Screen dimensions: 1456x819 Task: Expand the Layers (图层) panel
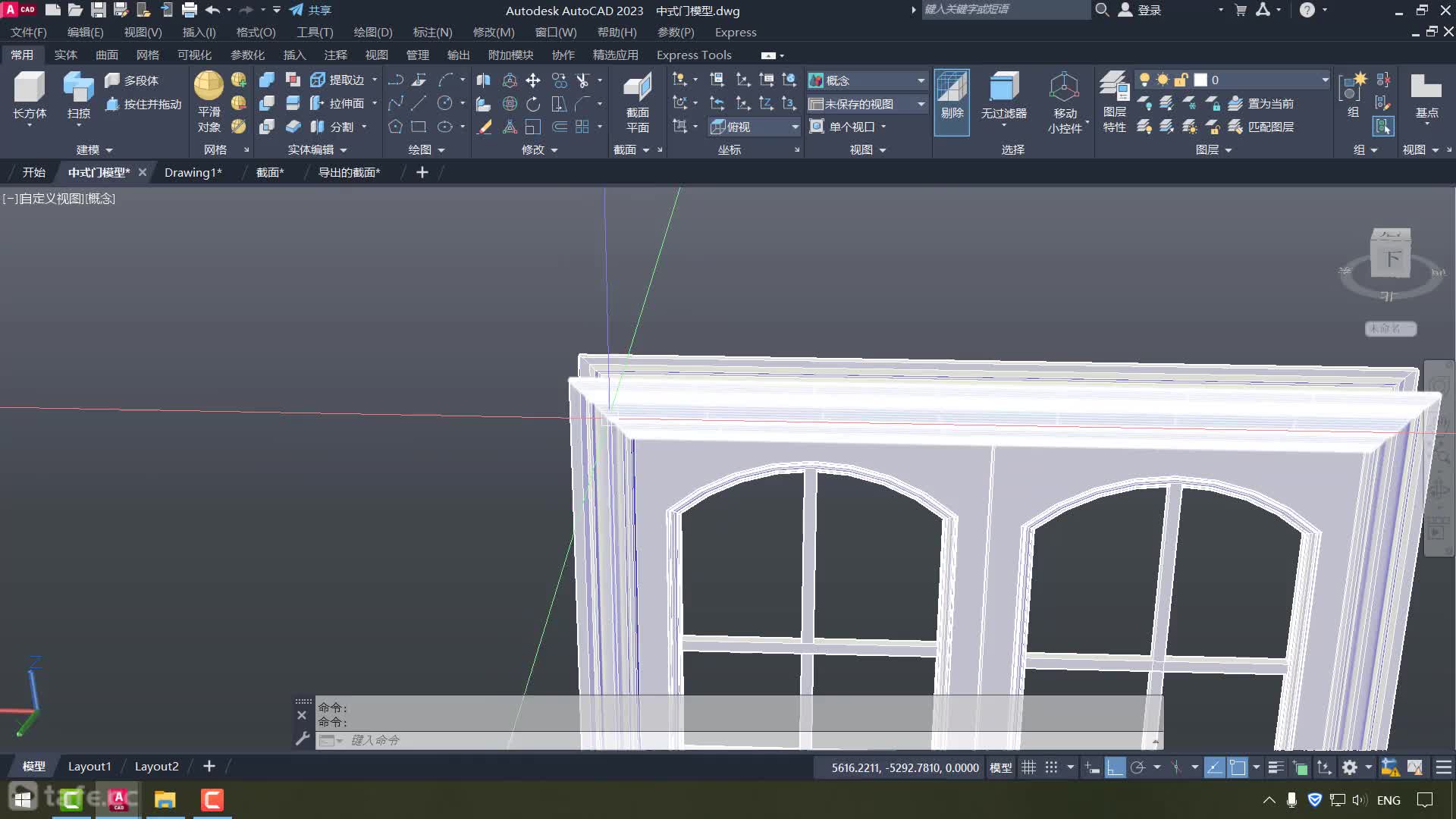(1213, 149)
